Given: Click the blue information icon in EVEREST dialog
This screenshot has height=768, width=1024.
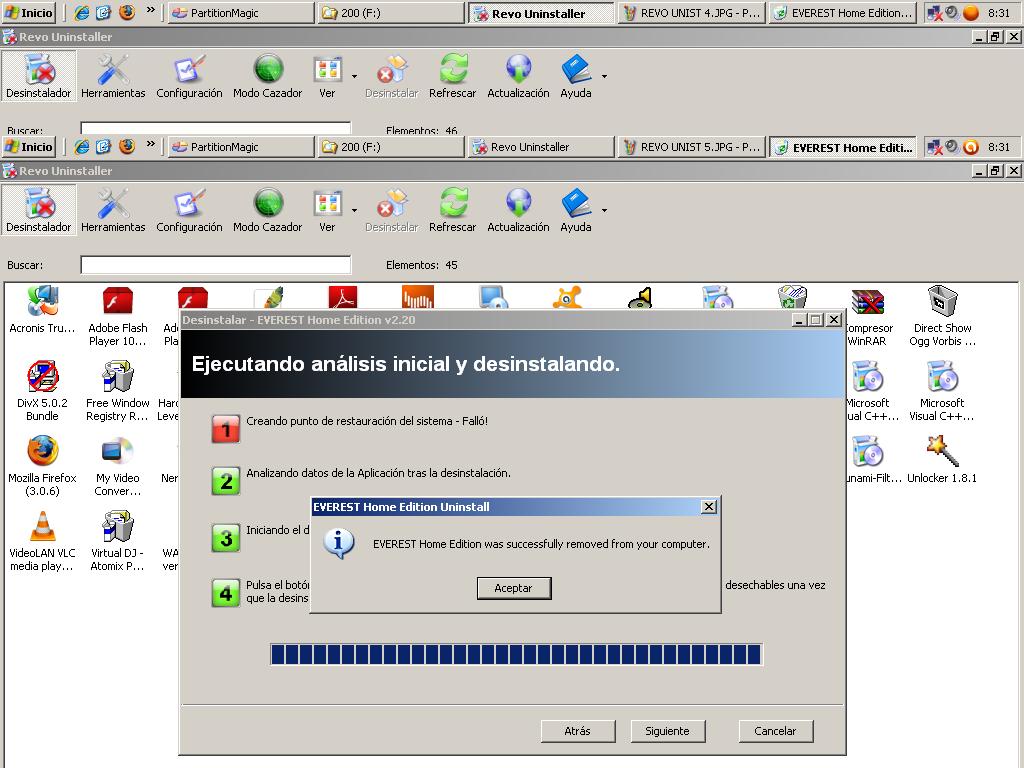Looking at the screenshot, I should click(x=339, y=543).
